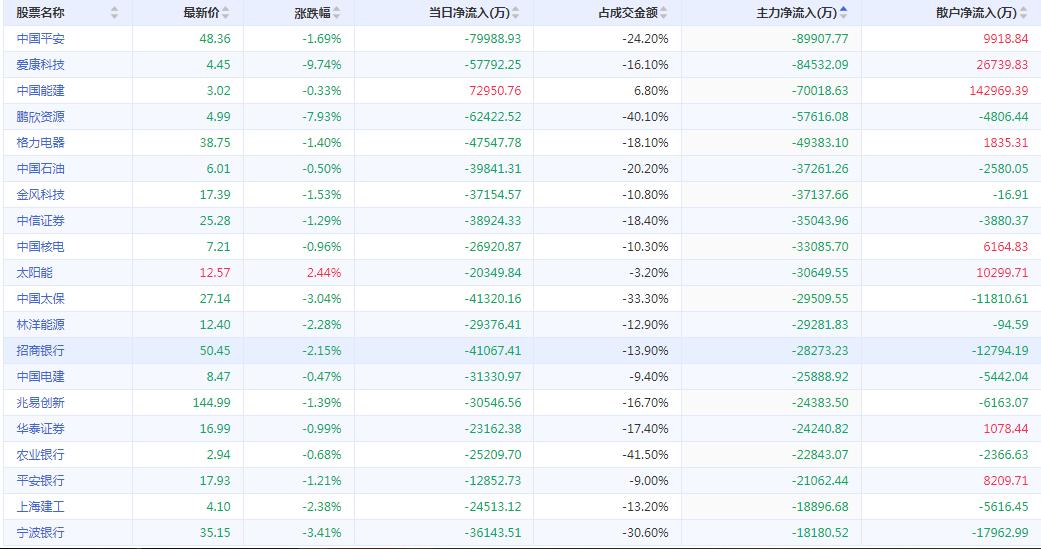
Task: Open 中国太保 stock link
Action: pyautogui.click(x=40, y=299)
